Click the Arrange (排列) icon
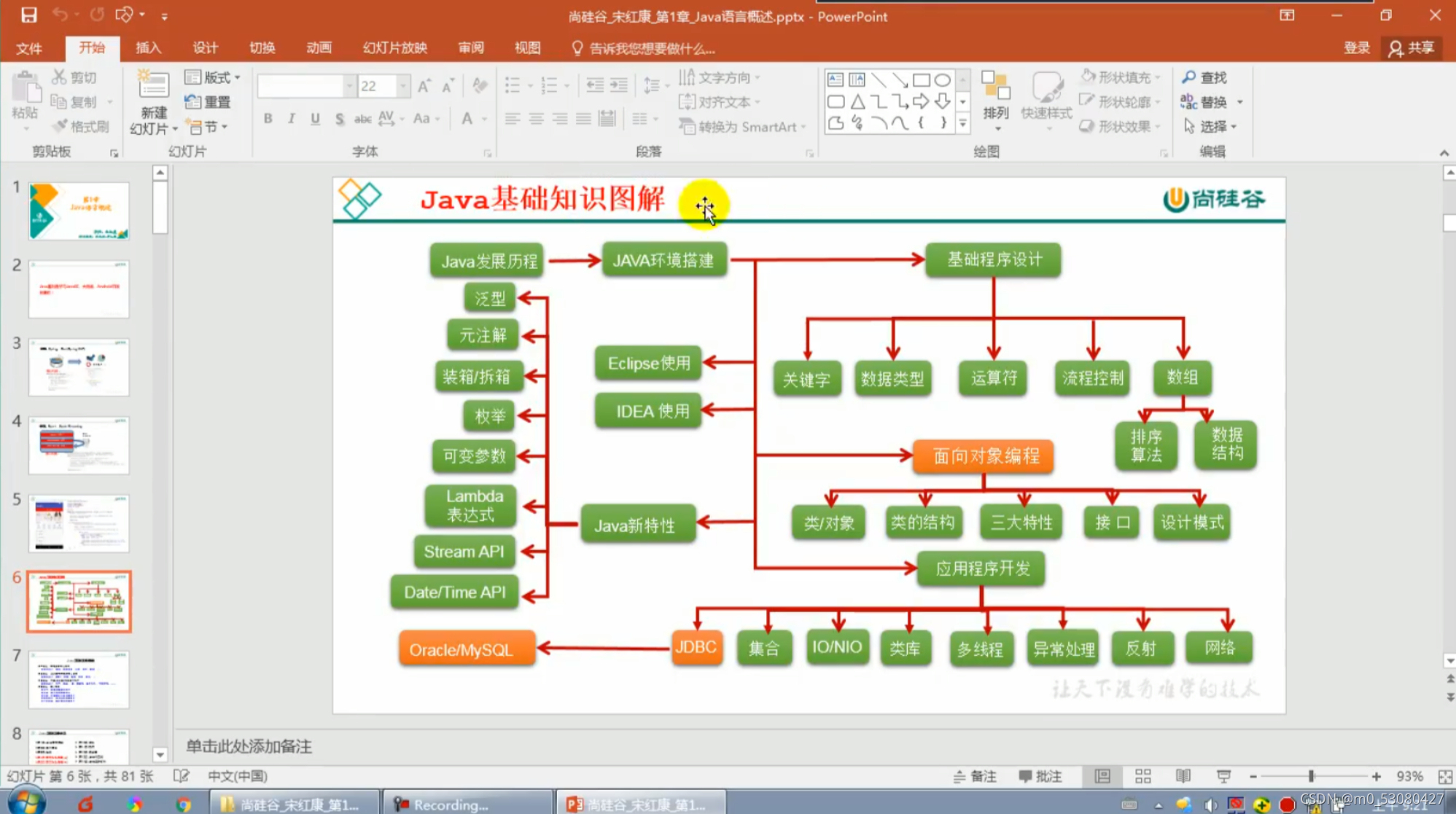 (995, 87)
